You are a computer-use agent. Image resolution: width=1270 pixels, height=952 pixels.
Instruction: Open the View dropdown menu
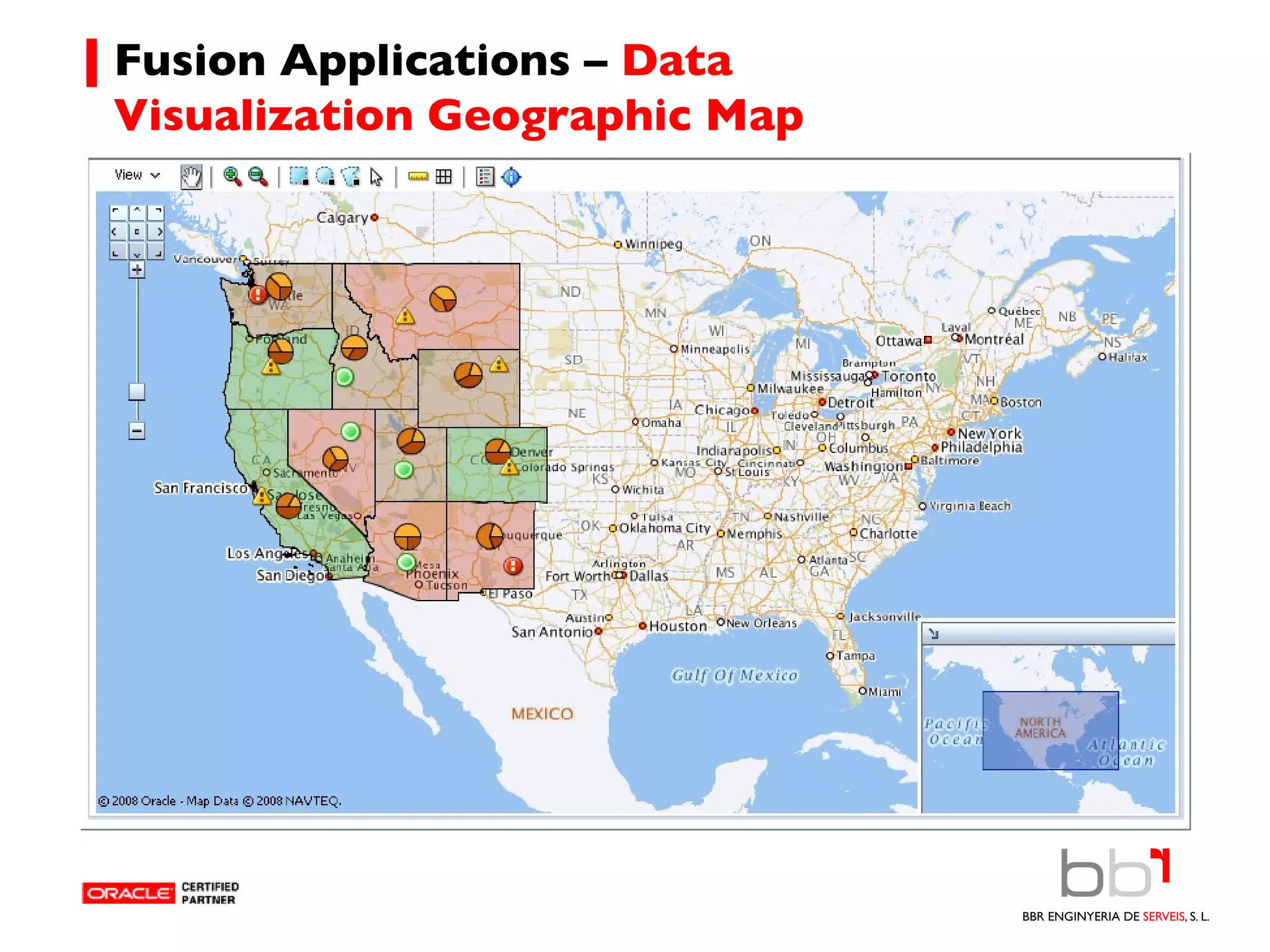[137, 175]
